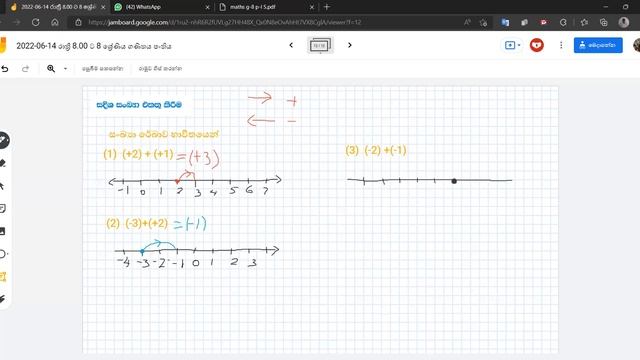Select the Jamboard browser tab
This screenshot has width=640, height=360.
(x=58, y=7)
